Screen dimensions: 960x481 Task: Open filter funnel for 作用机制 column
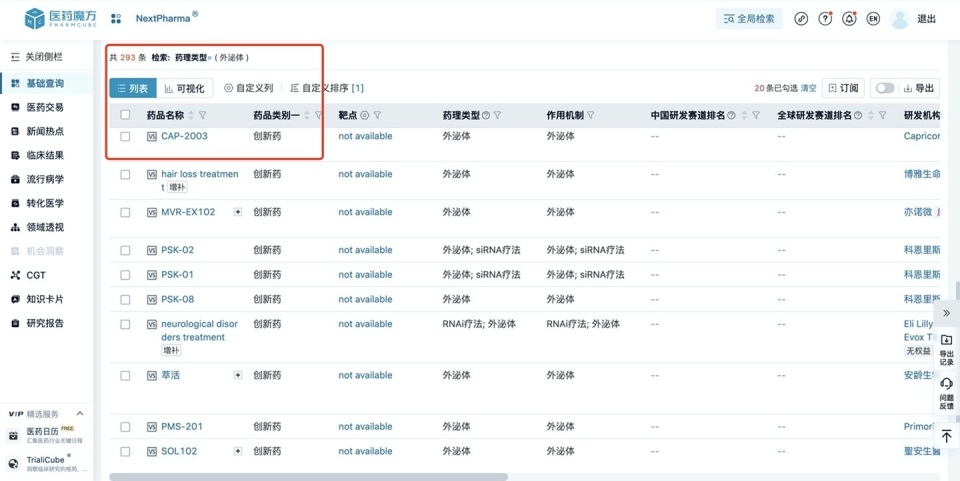point(590,115)
